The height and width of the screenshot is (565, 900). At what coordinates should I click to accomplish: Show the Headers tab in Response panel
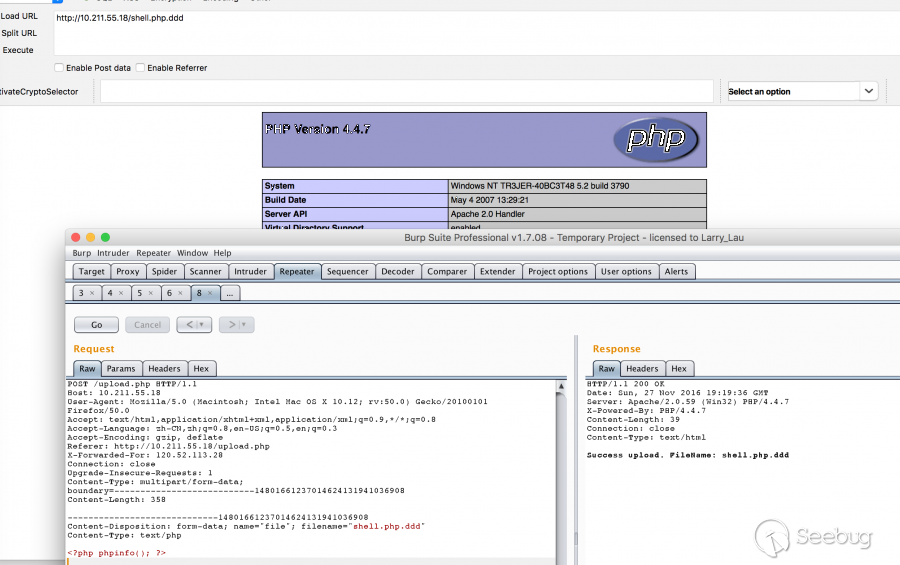[x=642, y=368]
